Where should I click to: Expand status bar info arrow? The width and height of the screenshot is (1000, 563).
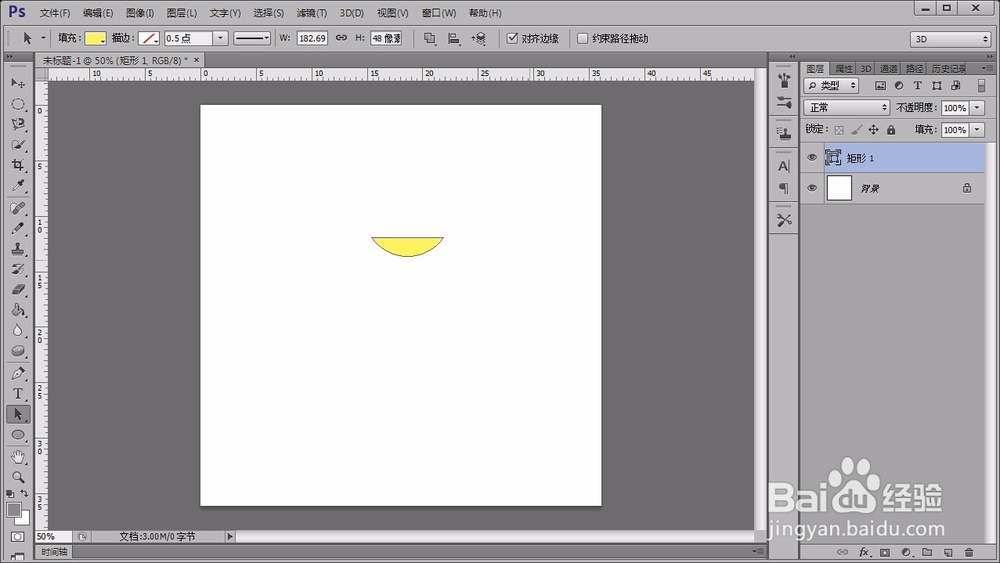[230, 537]
